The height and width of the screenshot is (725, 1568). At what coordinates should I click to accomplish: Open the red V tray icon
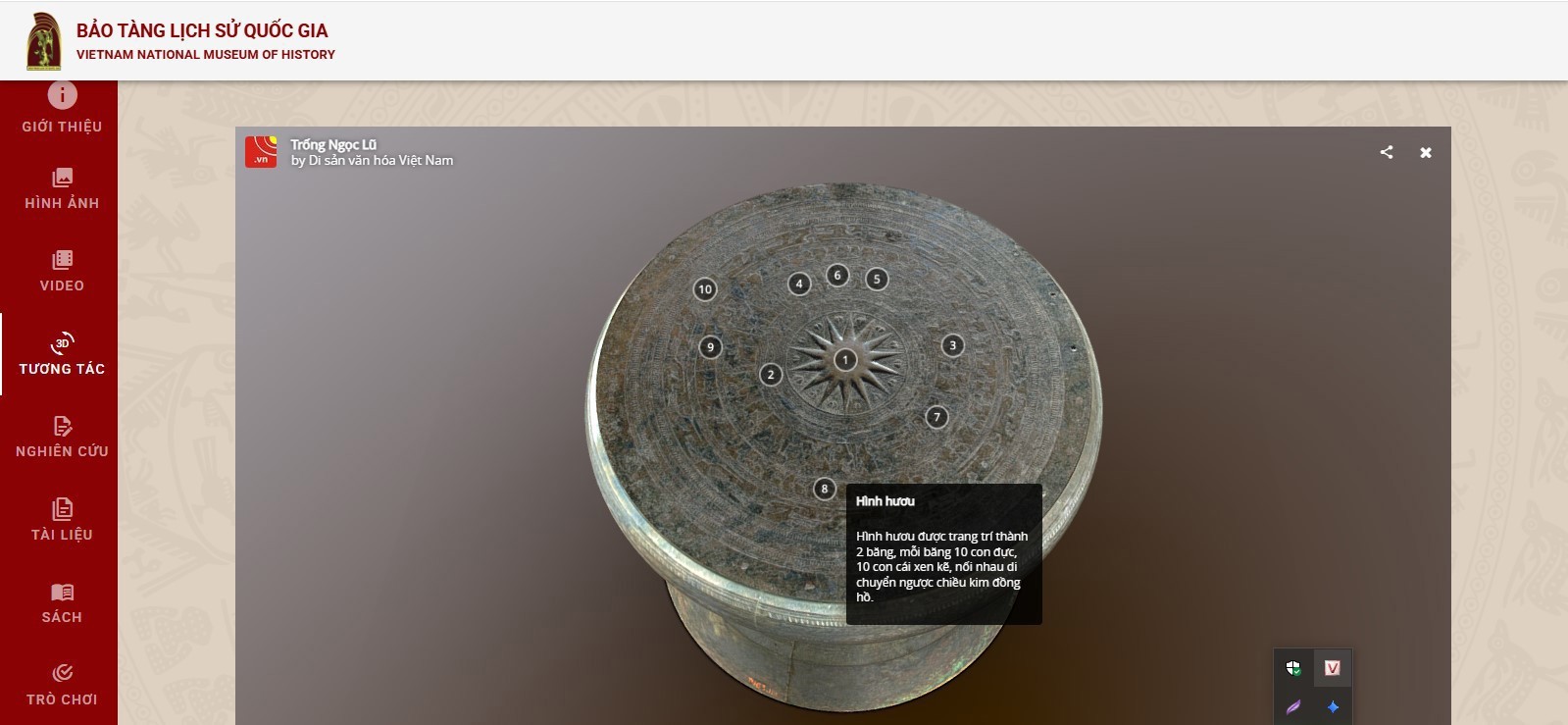coord(1332,668)
